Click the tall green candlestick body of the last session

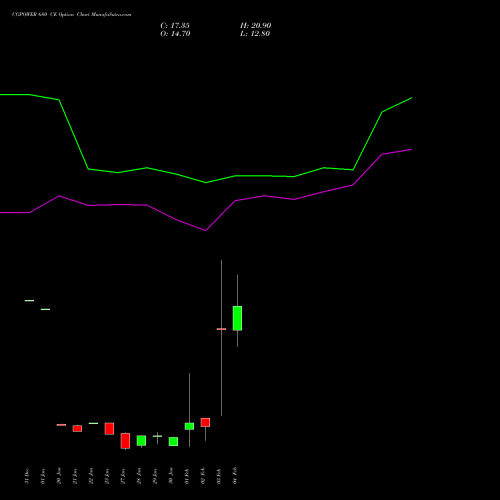point(237,318)
